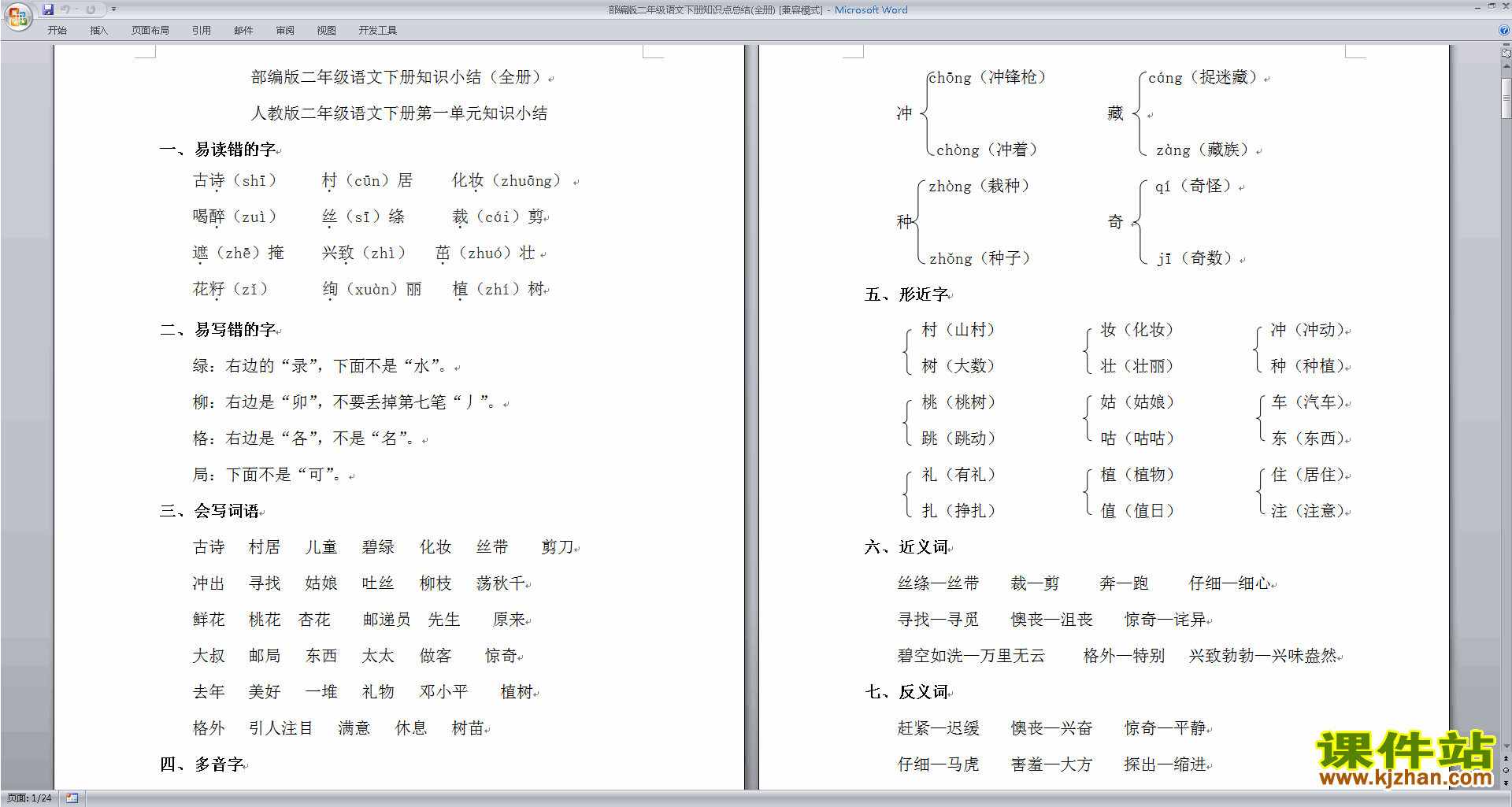Viewport: 1512px width, 807px height.
Task: Open the Select Browse Object button
Action: pos(1506,770)
